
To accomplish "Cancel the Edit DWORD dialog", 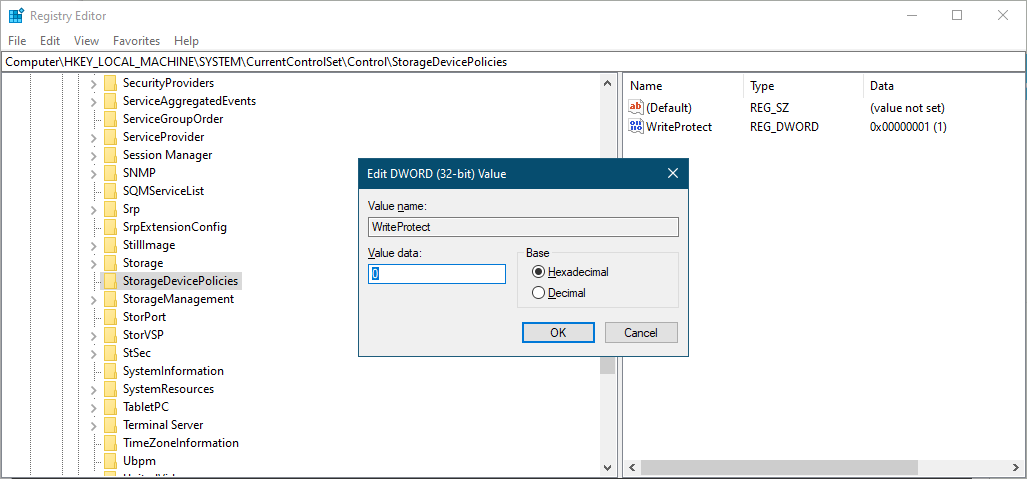I will (x=641, y=332).
